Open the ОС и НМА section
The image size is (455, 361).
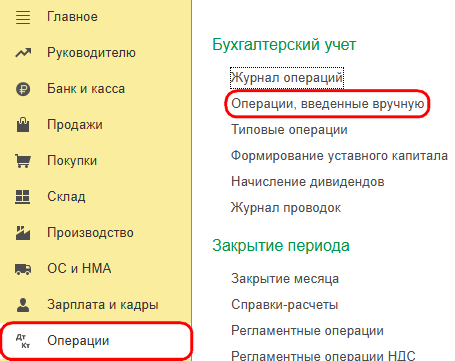[x=79, y=269]
